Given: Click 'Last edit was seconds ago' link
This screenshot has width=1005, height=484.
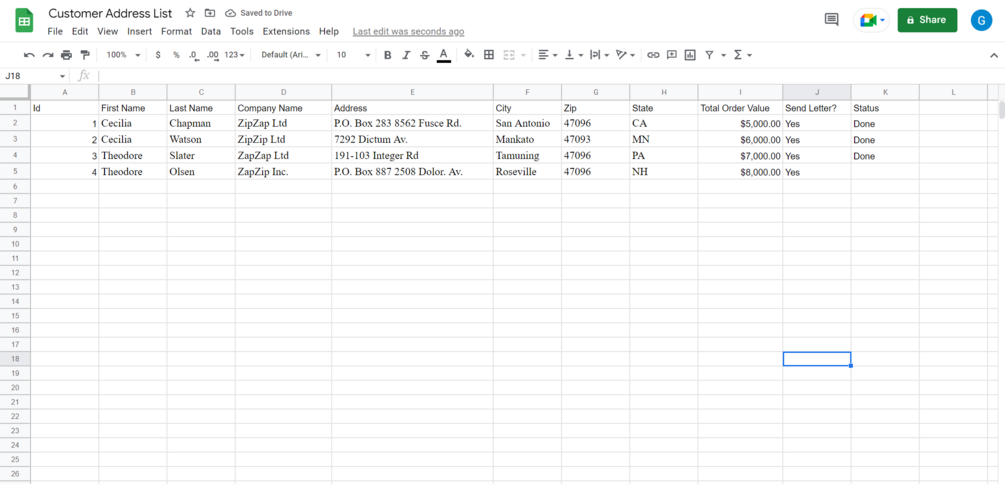Looking at the screenshot, I should pos(408,31).
